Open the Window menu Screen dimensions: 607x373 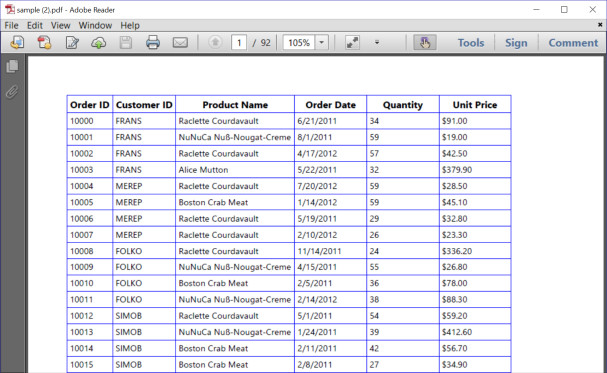[x=95, y=26]
